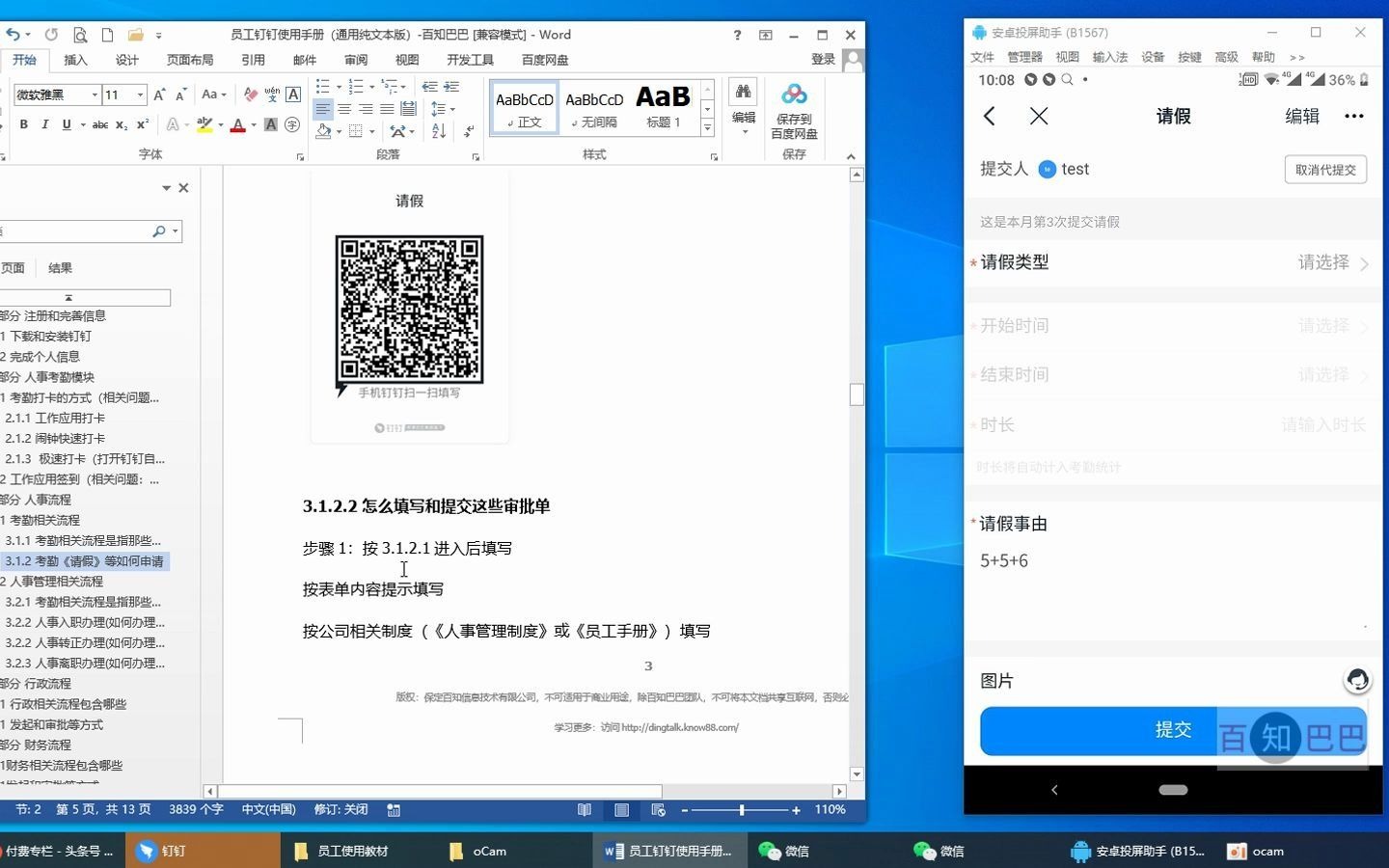The height and width of the screenshot is (868, 1389).
Task: Open the 审阅 ribbon tab
Action: coord(356,60)
